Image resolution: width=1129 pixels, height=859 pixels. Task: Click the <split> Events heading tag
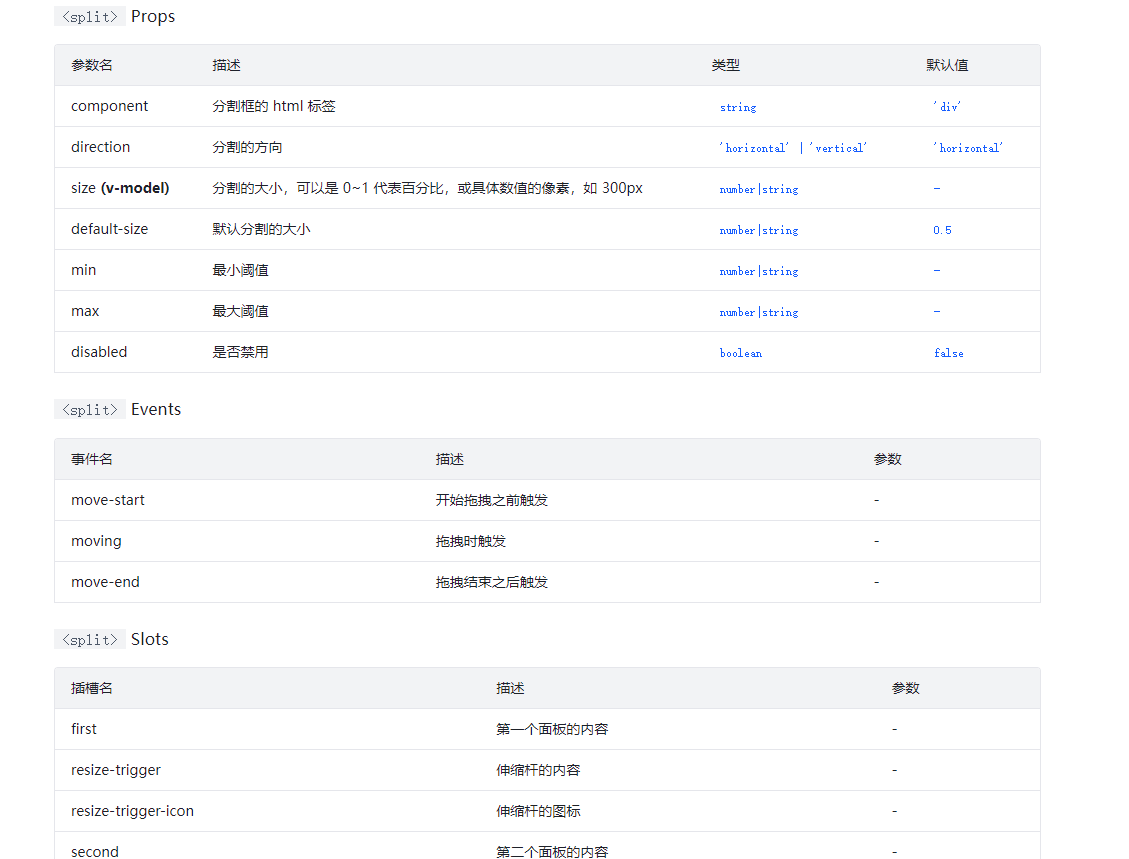click(x=90, y=410)
